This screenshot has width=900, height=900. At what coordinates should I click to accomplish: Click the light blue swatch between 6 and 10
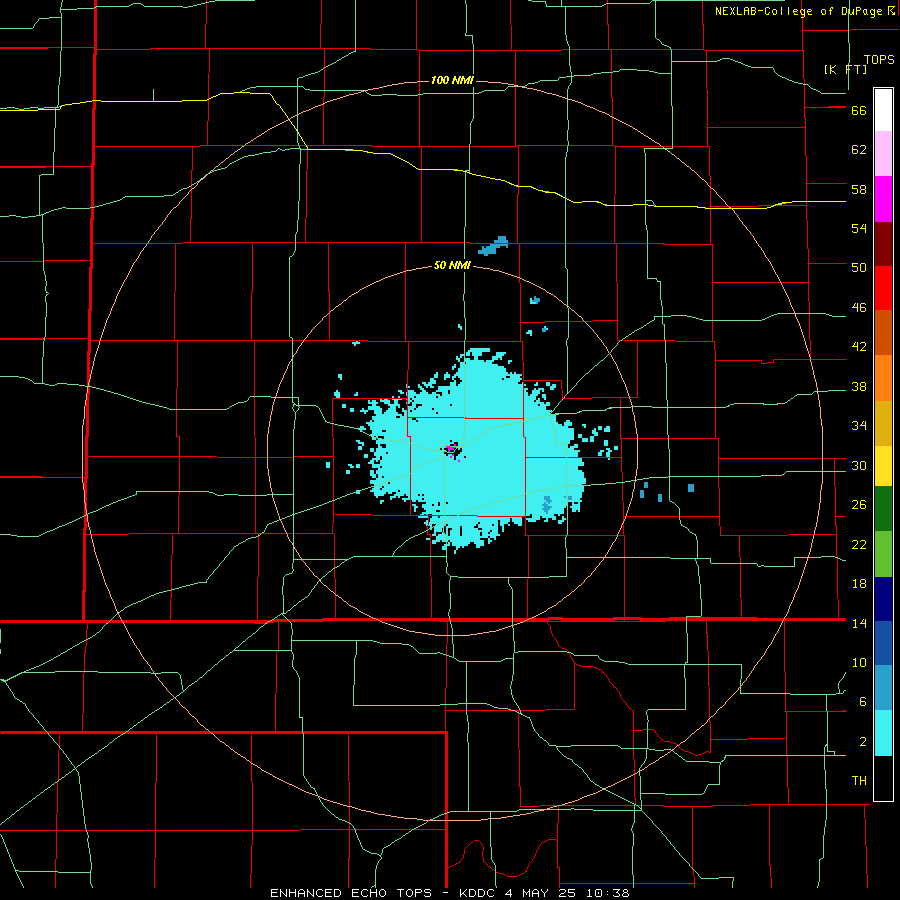point(883,688)
